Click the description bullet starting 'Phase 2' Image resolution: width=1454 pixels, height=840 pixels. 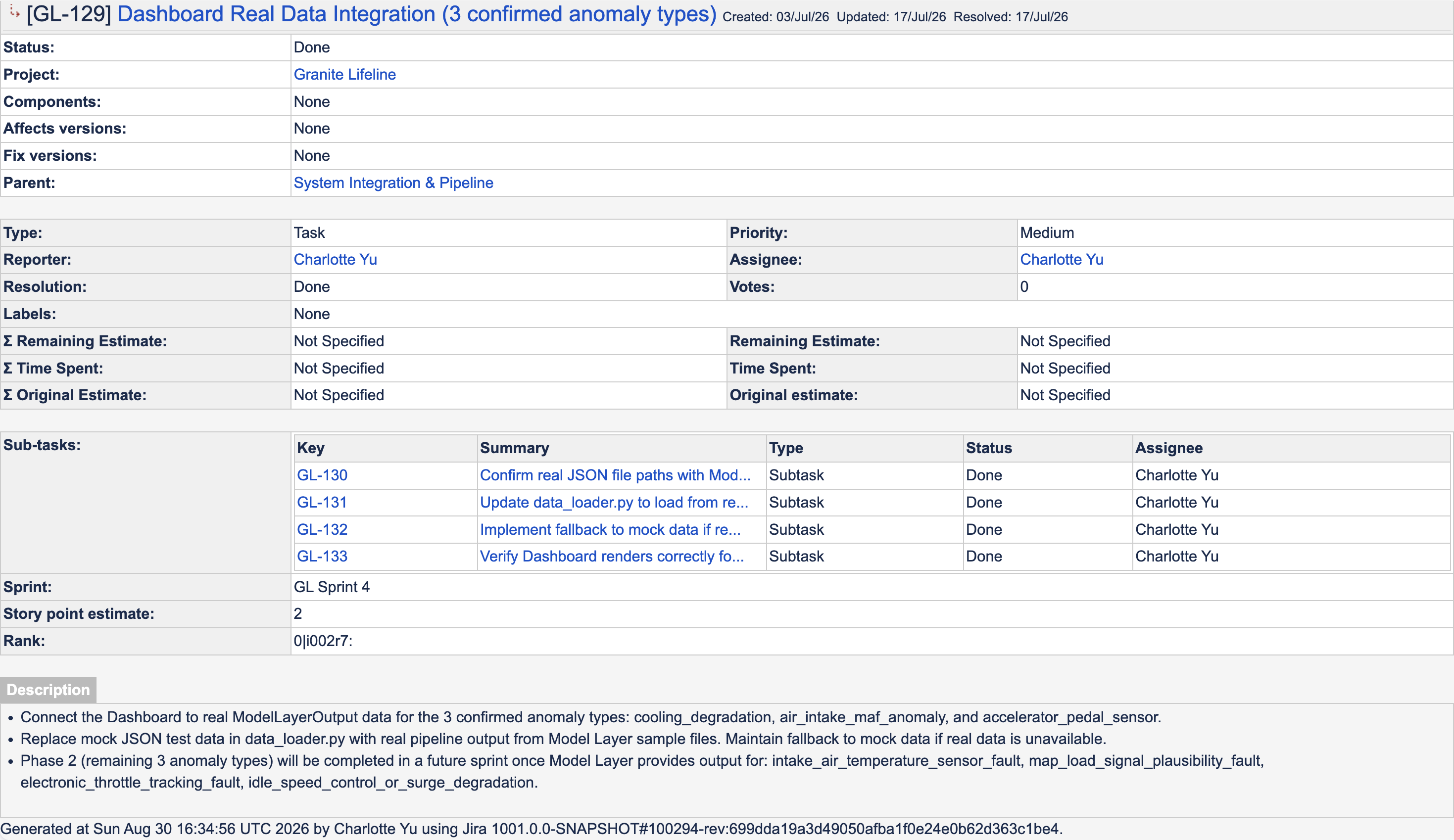click(642, 772)
